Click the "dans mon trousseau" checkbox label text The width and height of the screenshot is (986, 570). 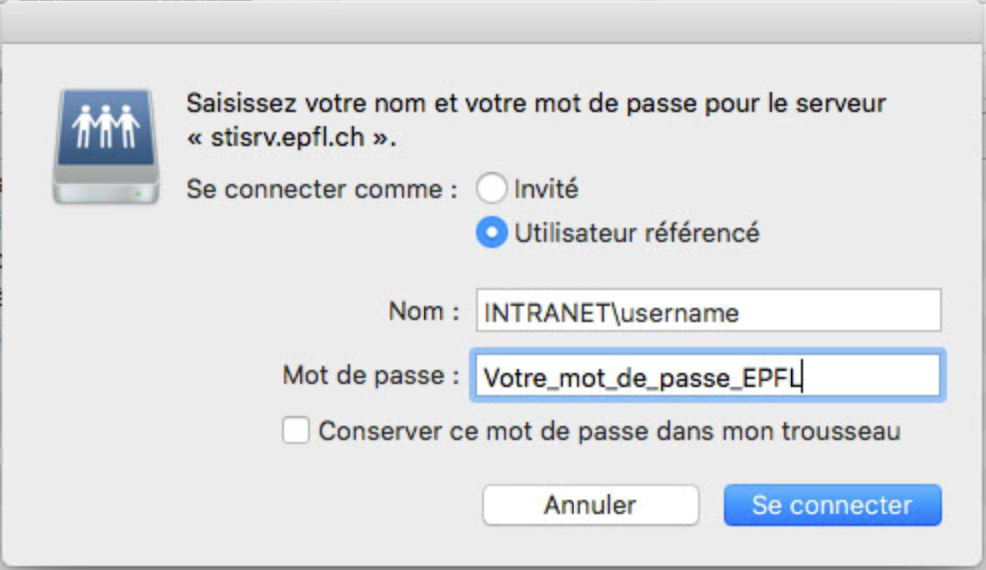tap(798, 431)
